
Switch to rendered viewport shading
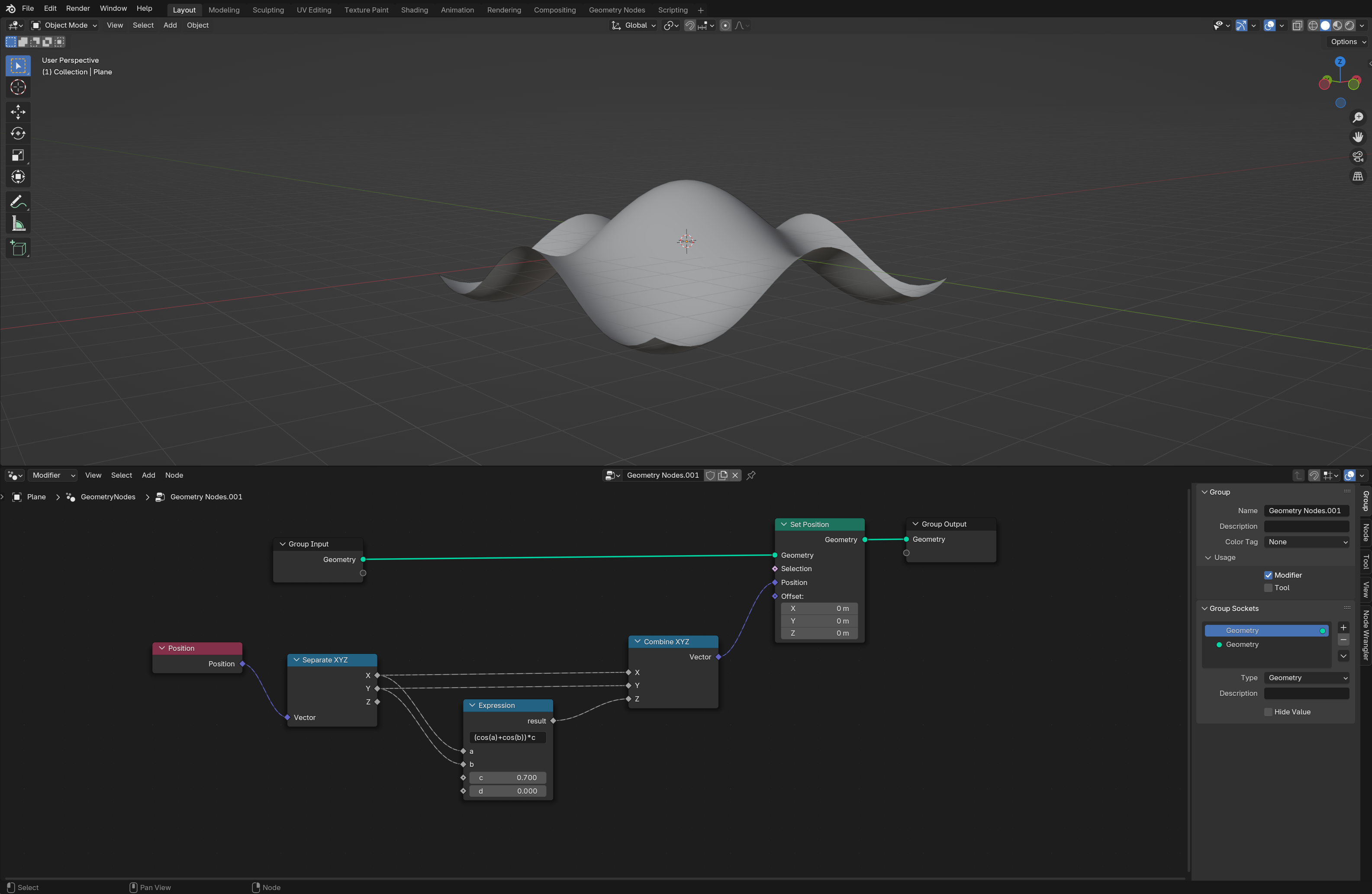point(1350,26)
